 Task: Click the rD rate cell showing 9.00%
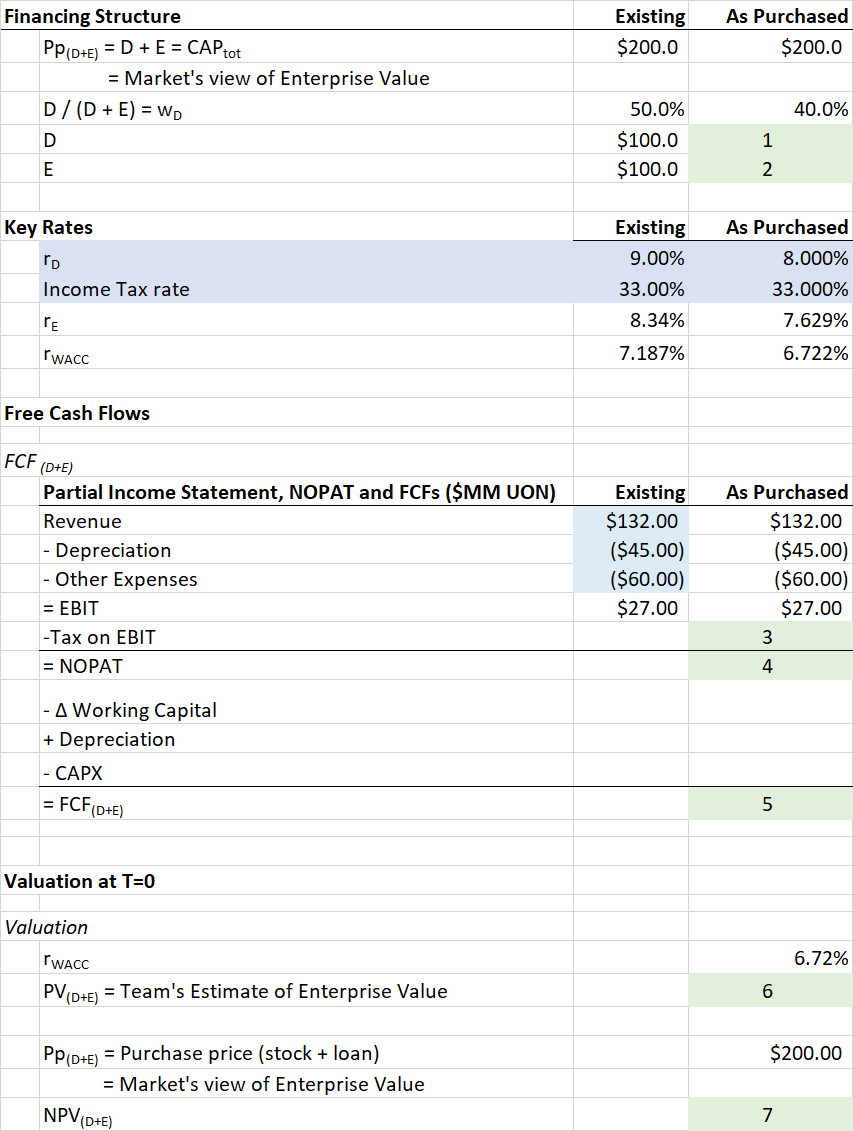click(655, 258)
